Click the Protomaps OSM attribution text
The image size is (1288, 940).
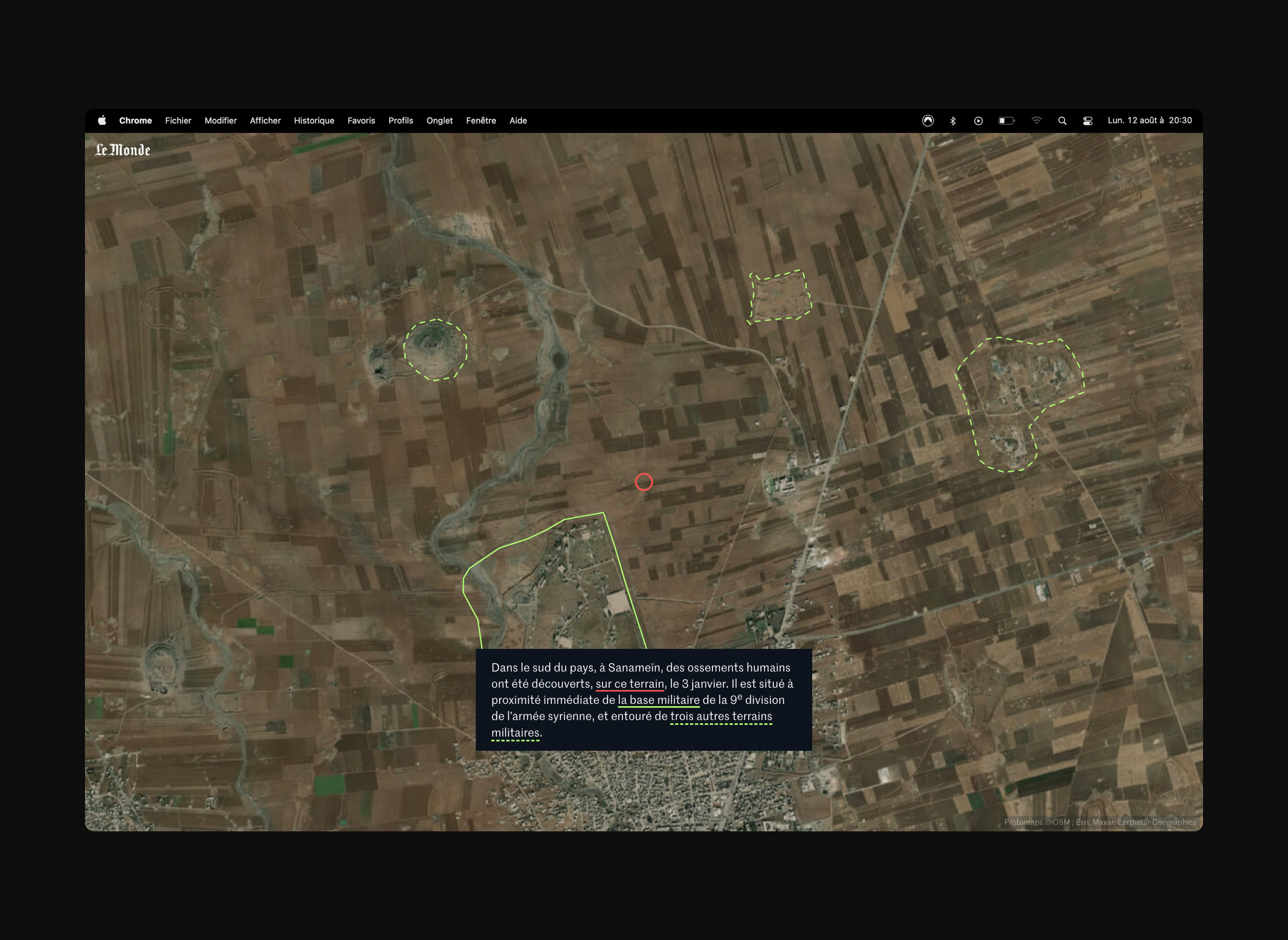pyautogui.click(x=1100, y=822)
